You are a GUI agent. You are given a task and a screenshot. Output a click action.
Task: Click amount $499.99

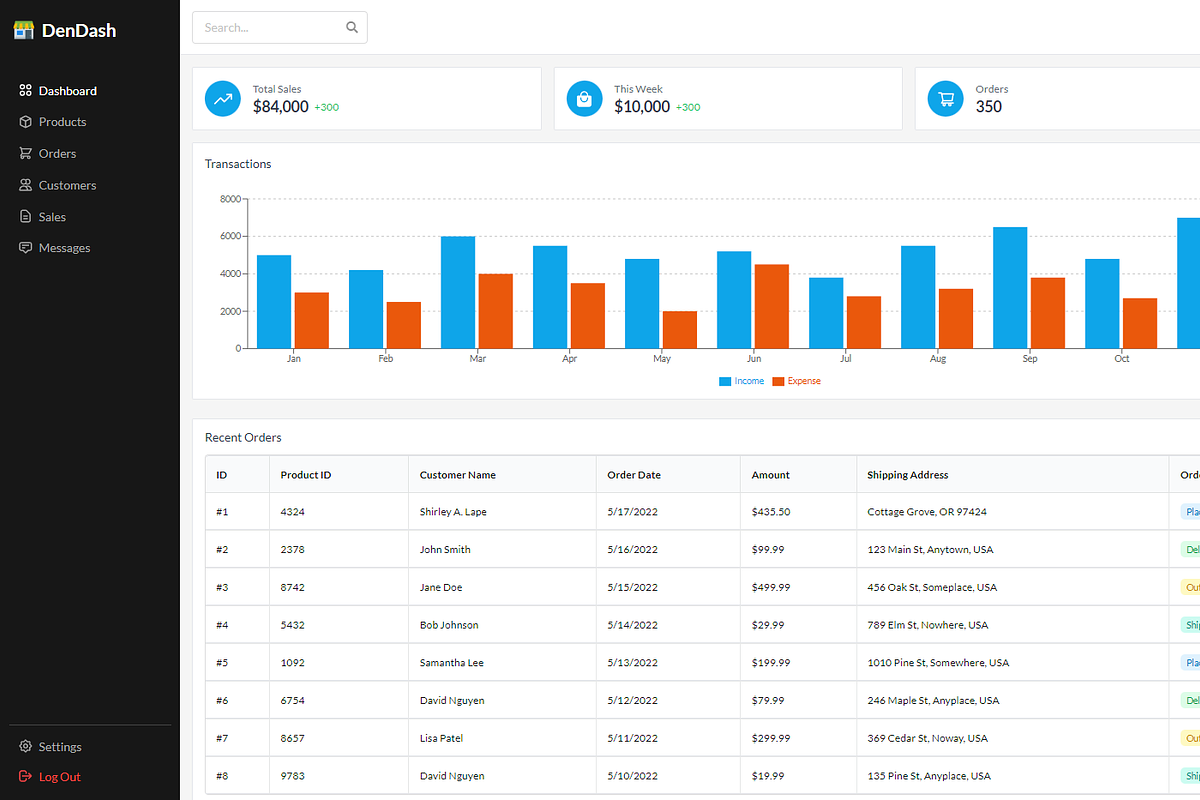pyautogui.click(x=771, y=588)
